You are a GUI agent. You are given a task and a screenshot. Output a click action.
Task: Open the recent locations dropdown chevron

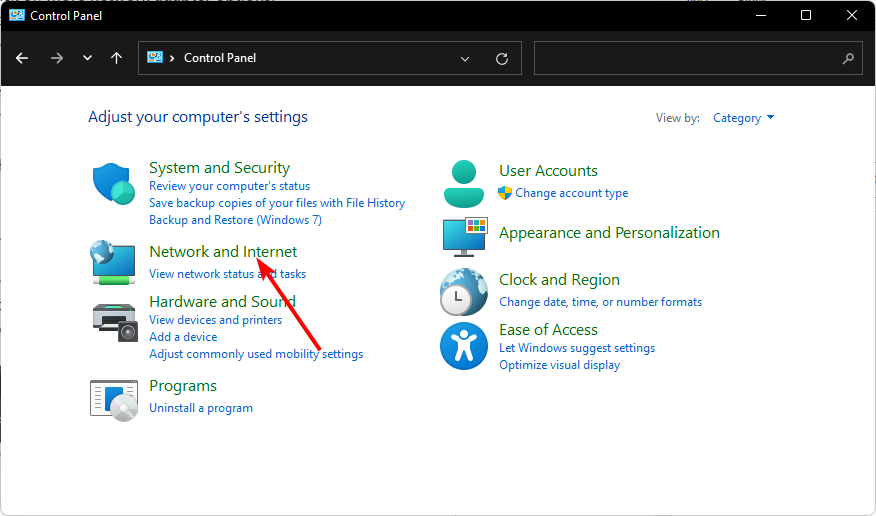pos(87,58)
